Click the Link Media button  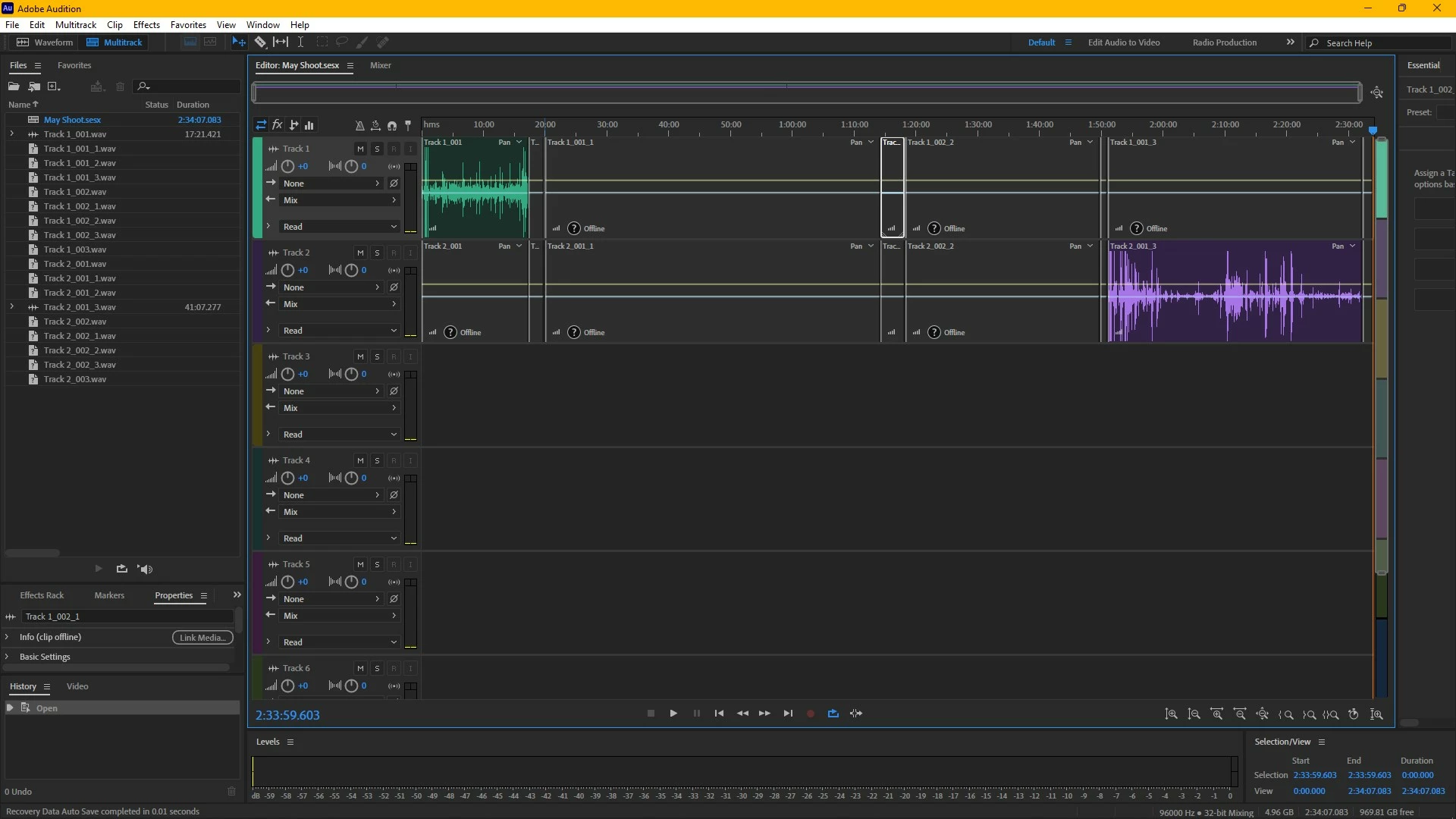202,638
